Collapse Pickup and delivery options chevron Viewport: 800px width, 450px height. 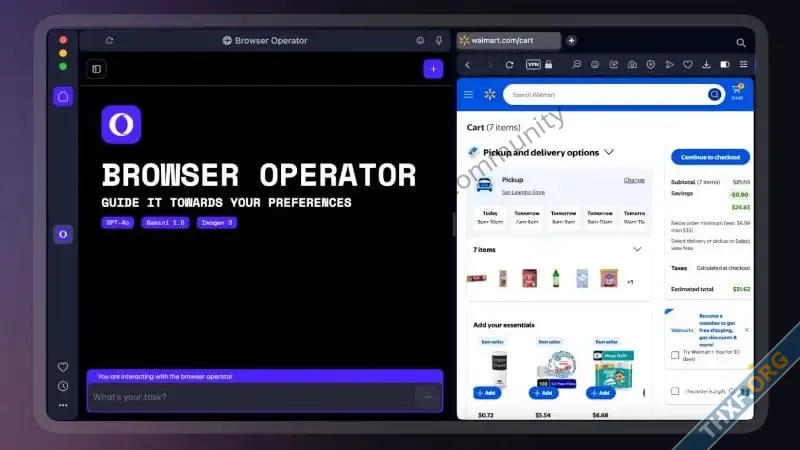point(609,152)
